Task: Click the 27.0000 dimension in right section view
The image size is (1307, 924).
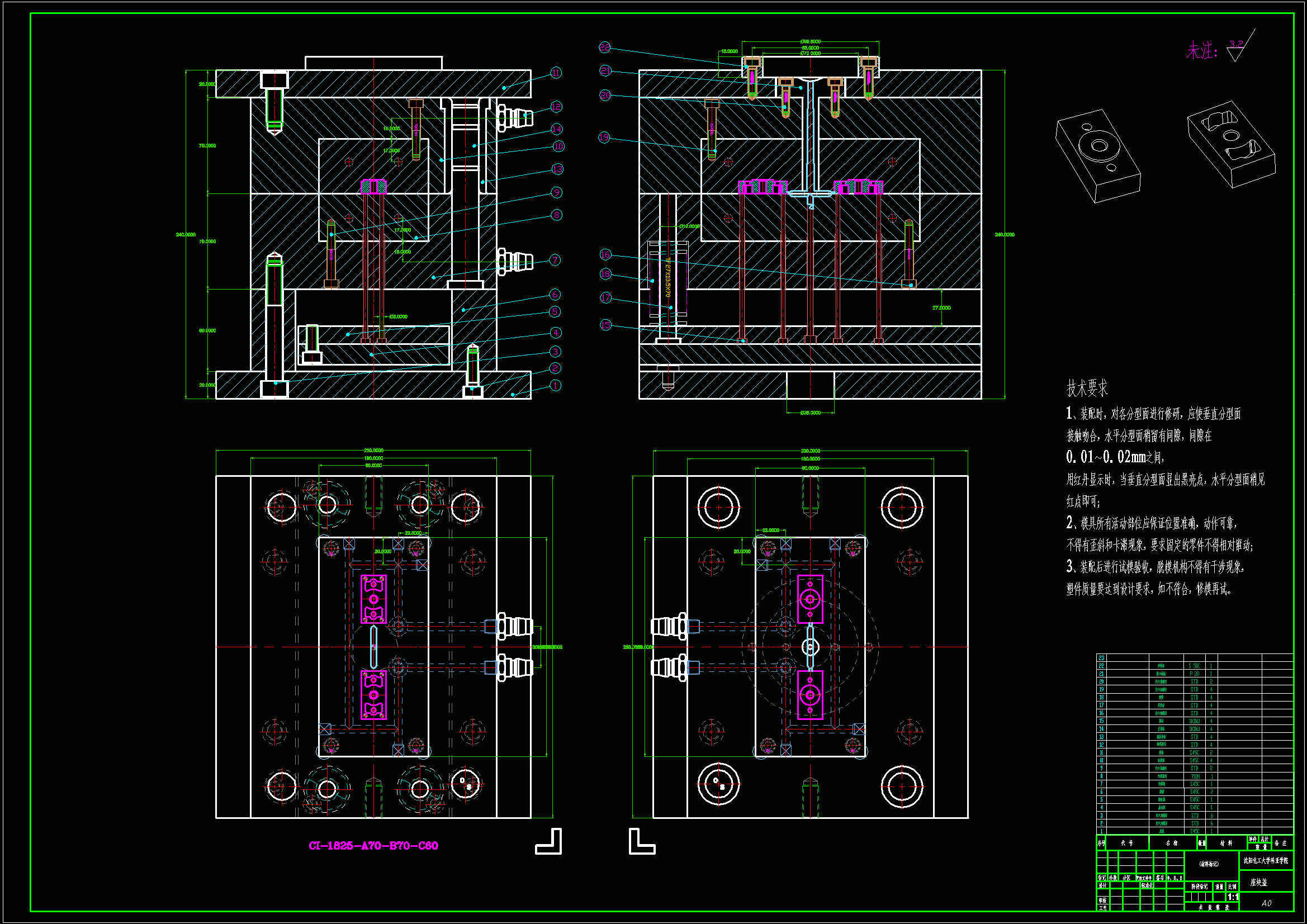Action: [x=941, y=308]
